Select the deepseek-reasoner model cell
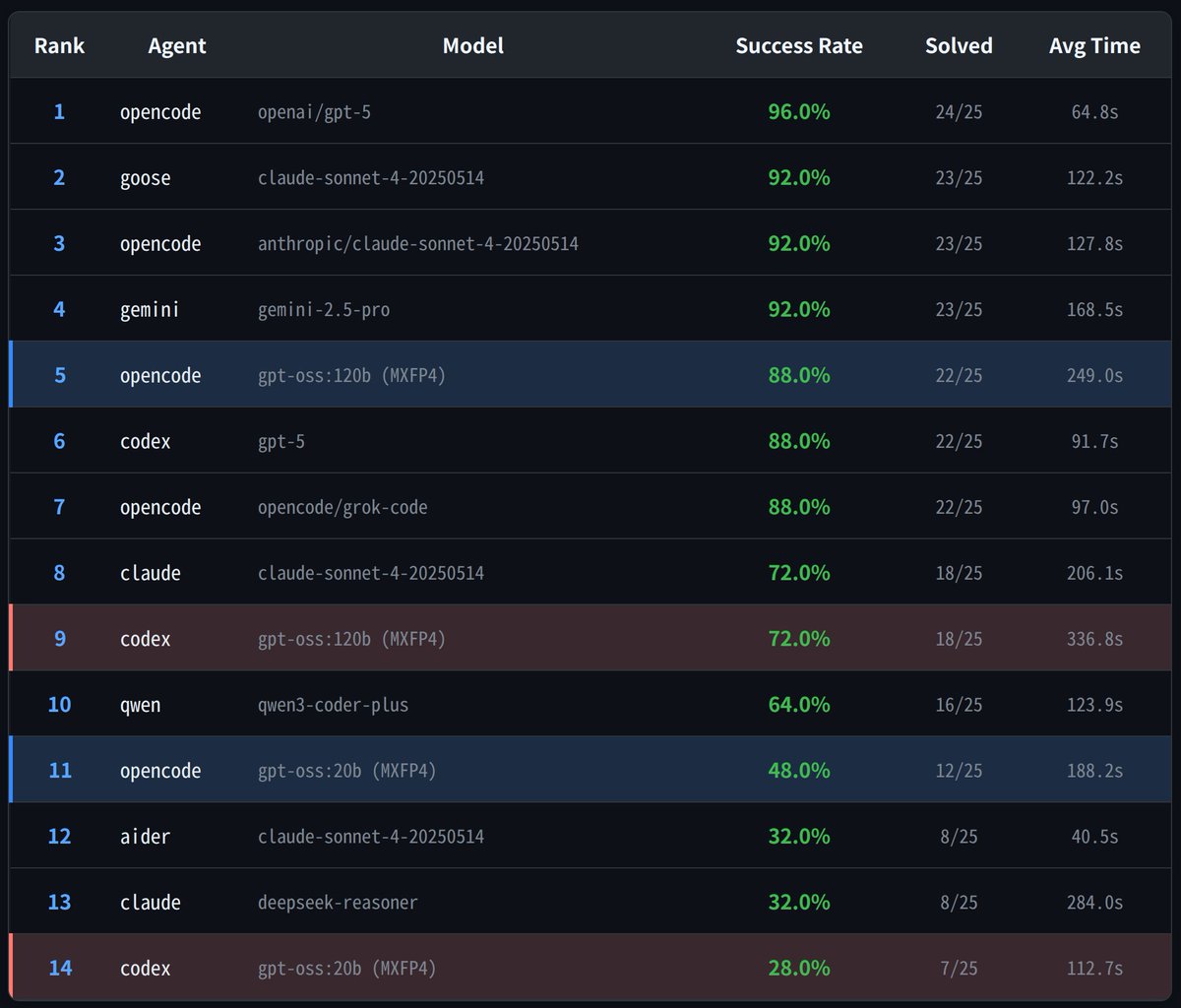Viewport: 1181px width, 1008px height. pos(338,904)
